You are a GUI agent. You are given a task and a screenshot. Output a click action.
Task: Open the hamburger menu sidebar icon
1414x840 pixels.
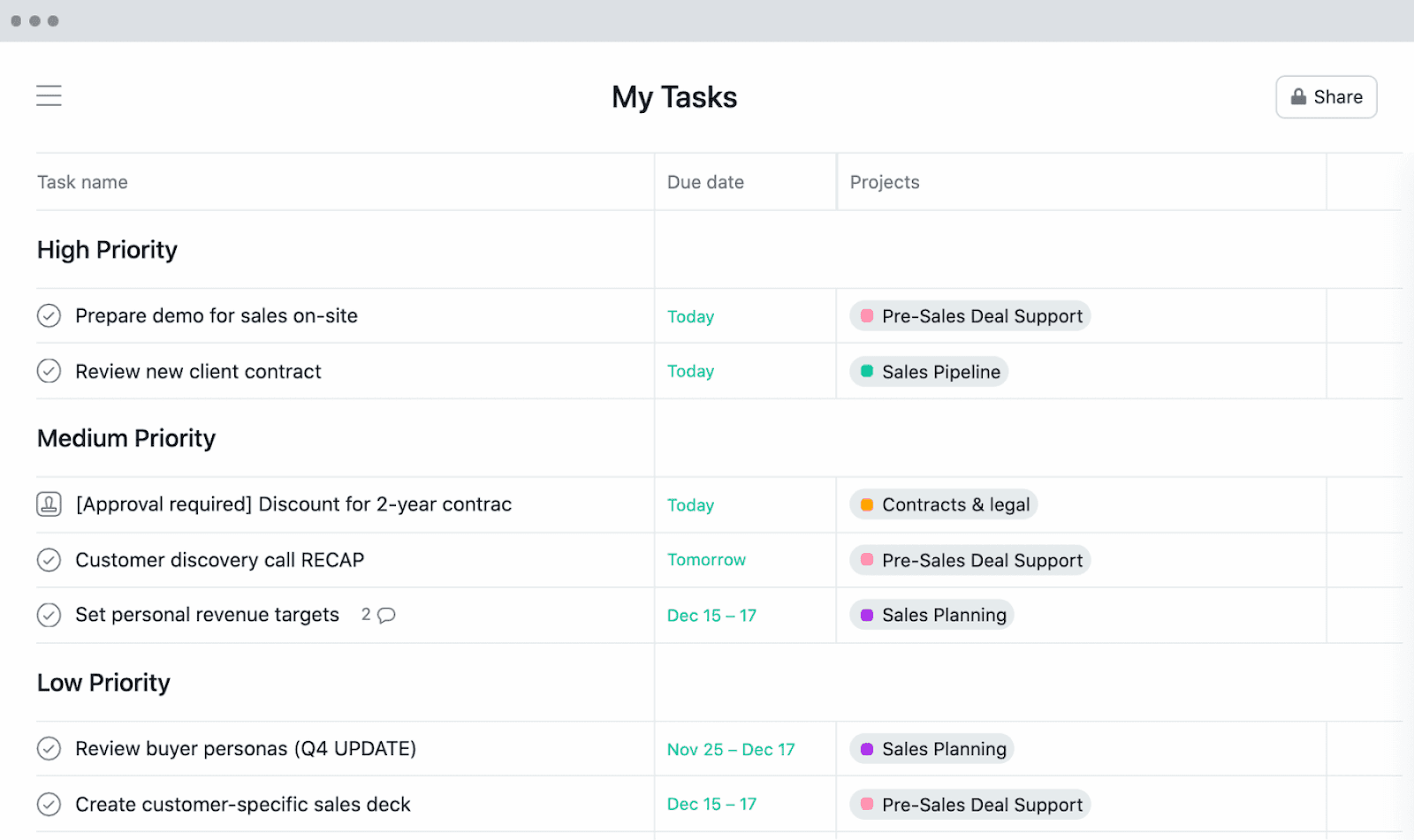(x=49, y=95)
